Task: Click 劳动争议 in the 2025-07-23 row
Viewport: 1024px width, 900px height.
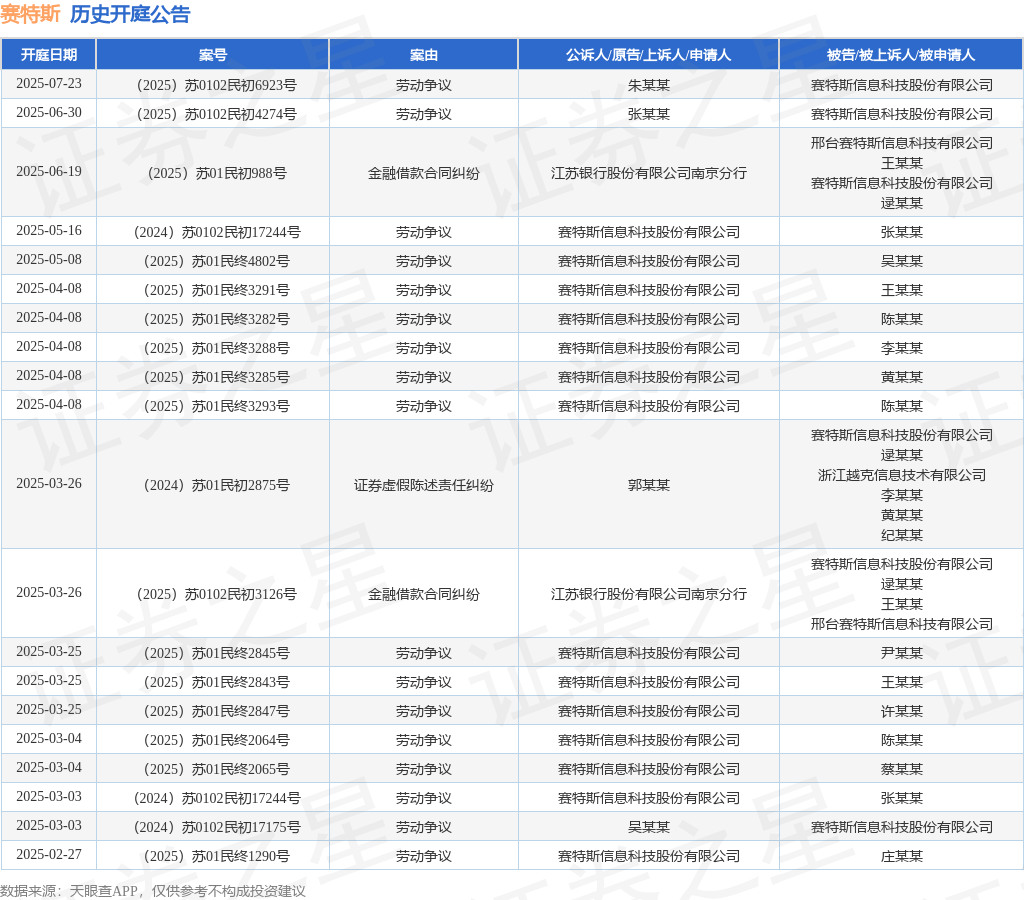Action: [423, 85]
